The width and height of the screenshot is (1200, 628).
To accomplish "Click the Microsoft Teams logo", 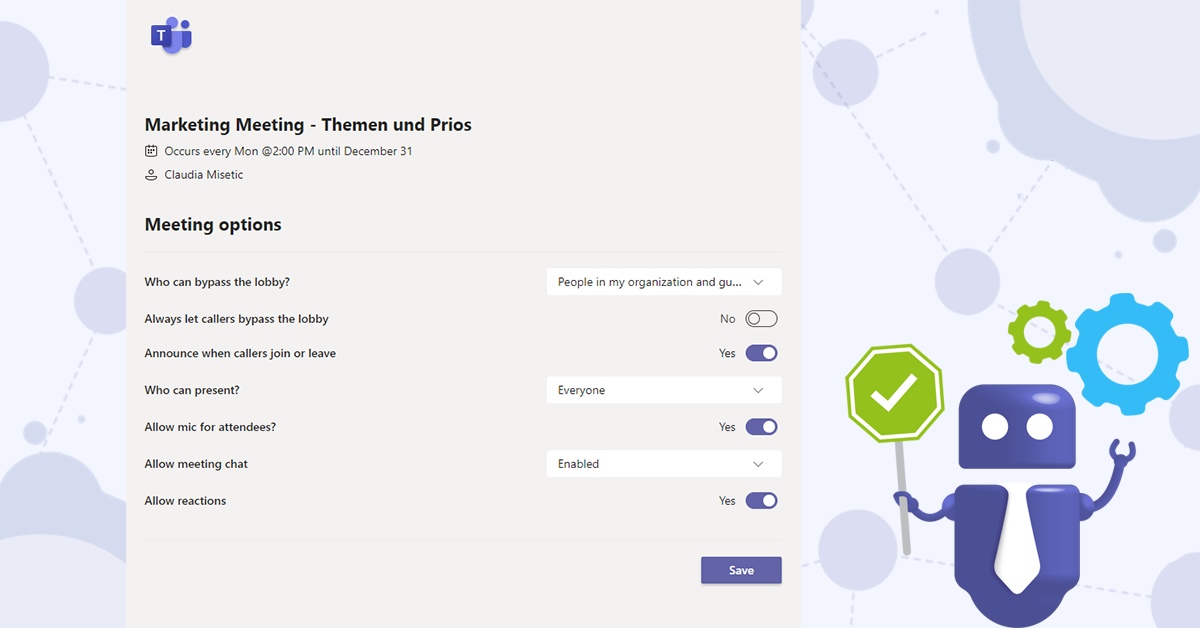I will click(x=171, y=36).
